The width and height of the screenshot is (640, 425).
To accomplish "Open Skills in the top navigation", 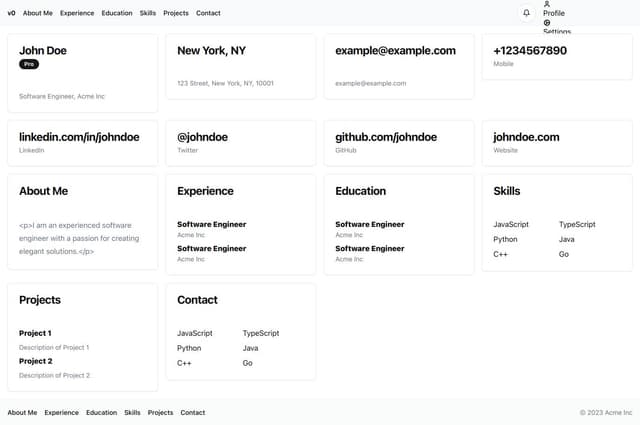I will point(148,13).
